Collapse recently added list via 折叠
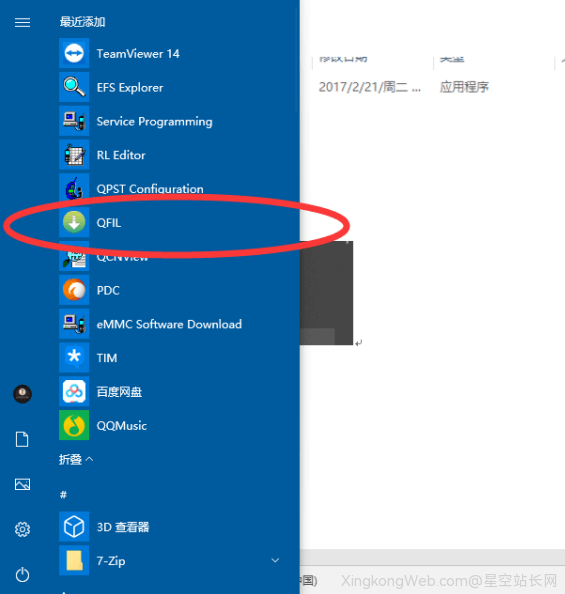The width and height of the screenshot is (565, 594). 76,460
